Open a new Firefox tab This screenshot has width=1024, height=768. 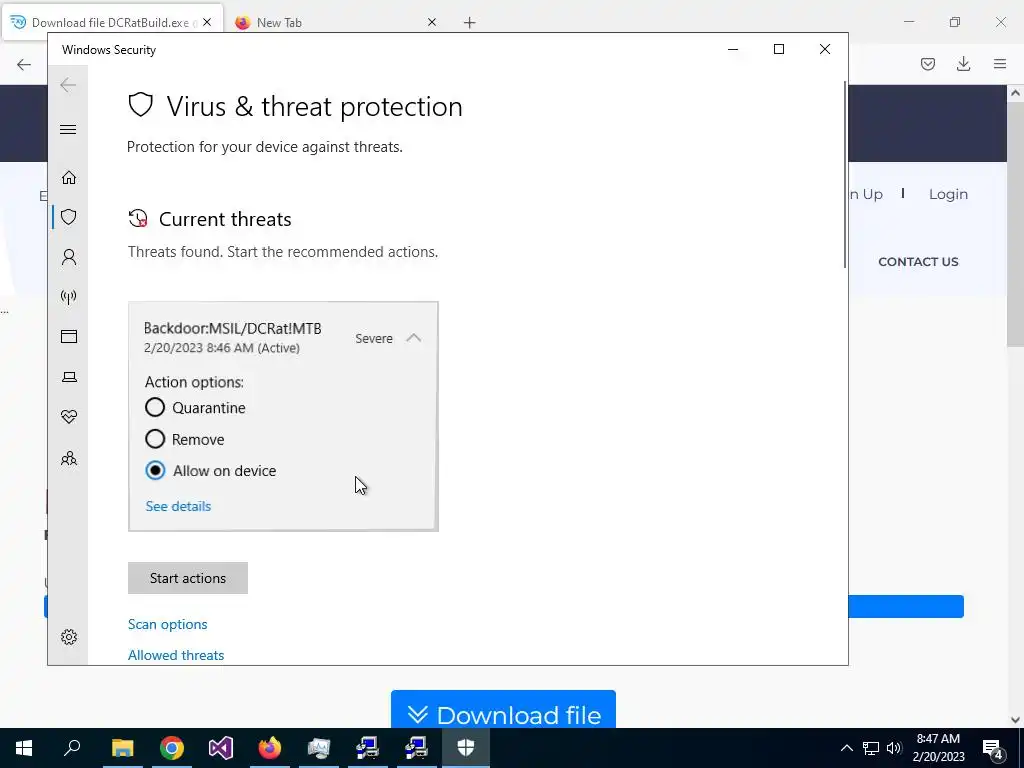click(x=470, y=23)
